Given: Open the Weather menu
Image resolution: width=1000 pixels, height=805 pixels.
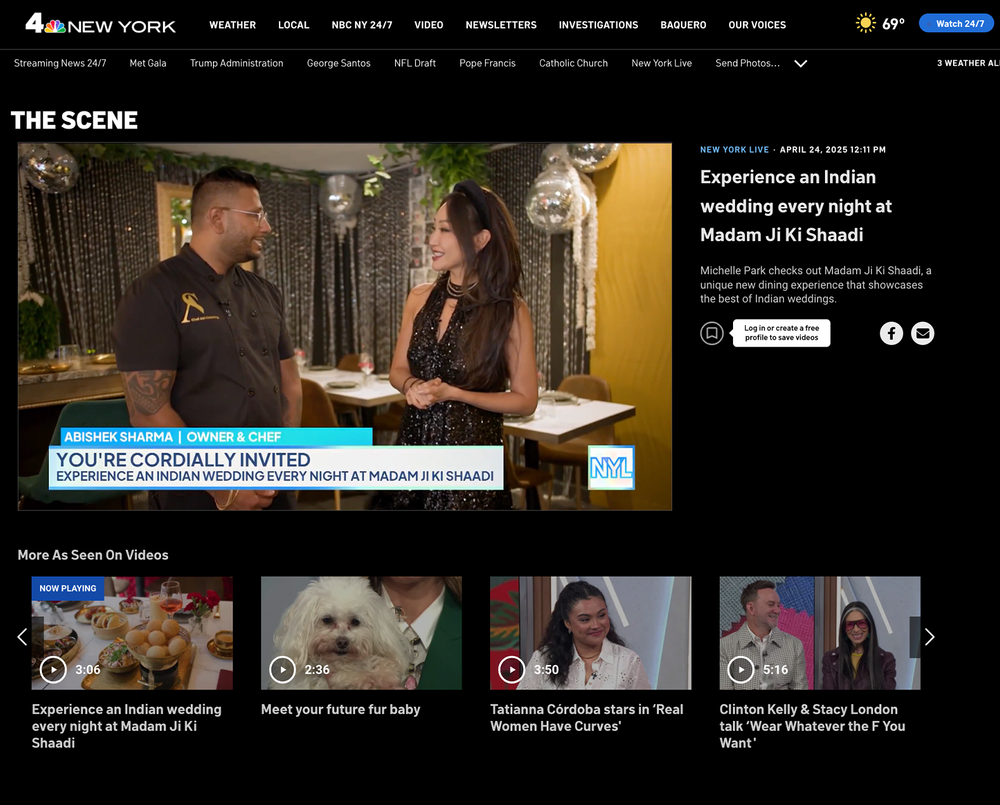Looking at the screenshot, I should (232, 25).
